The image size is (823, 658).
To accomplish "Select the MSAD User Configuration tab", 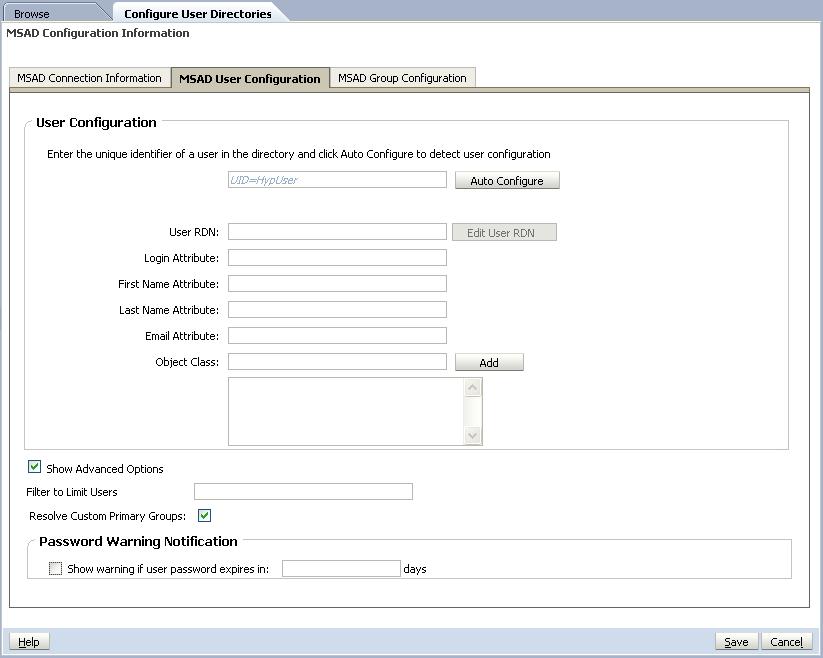I will click(x=249, y=77).
